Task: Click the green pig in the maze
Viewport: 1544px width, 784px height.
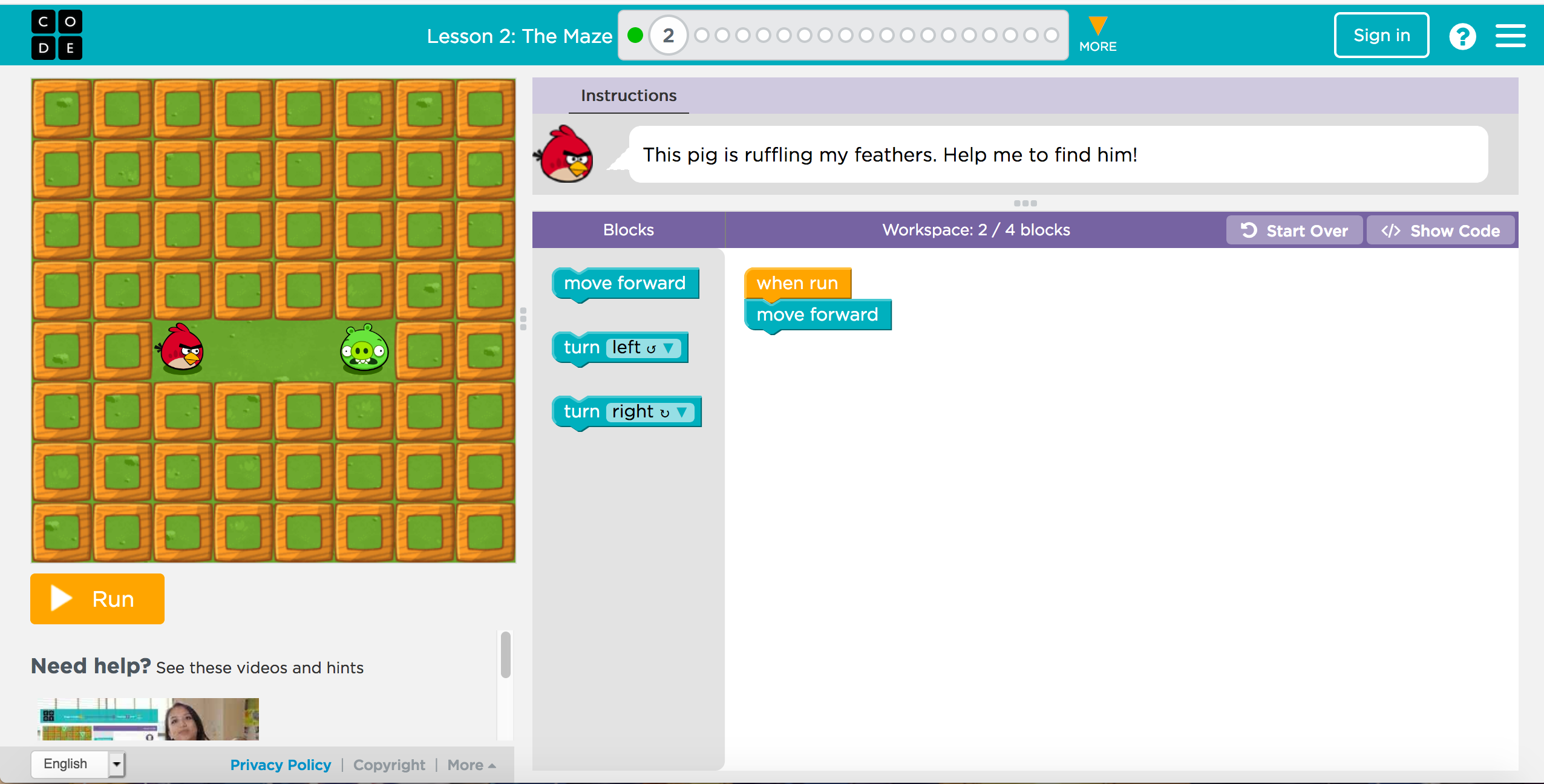Action: click(x=364, y=348)
